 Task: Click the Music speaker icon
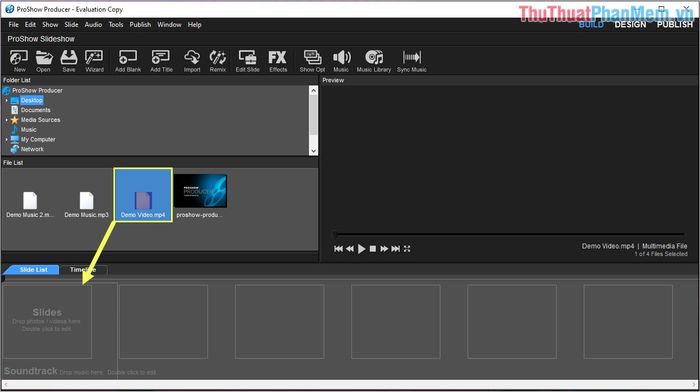click(x=341, y=61)
